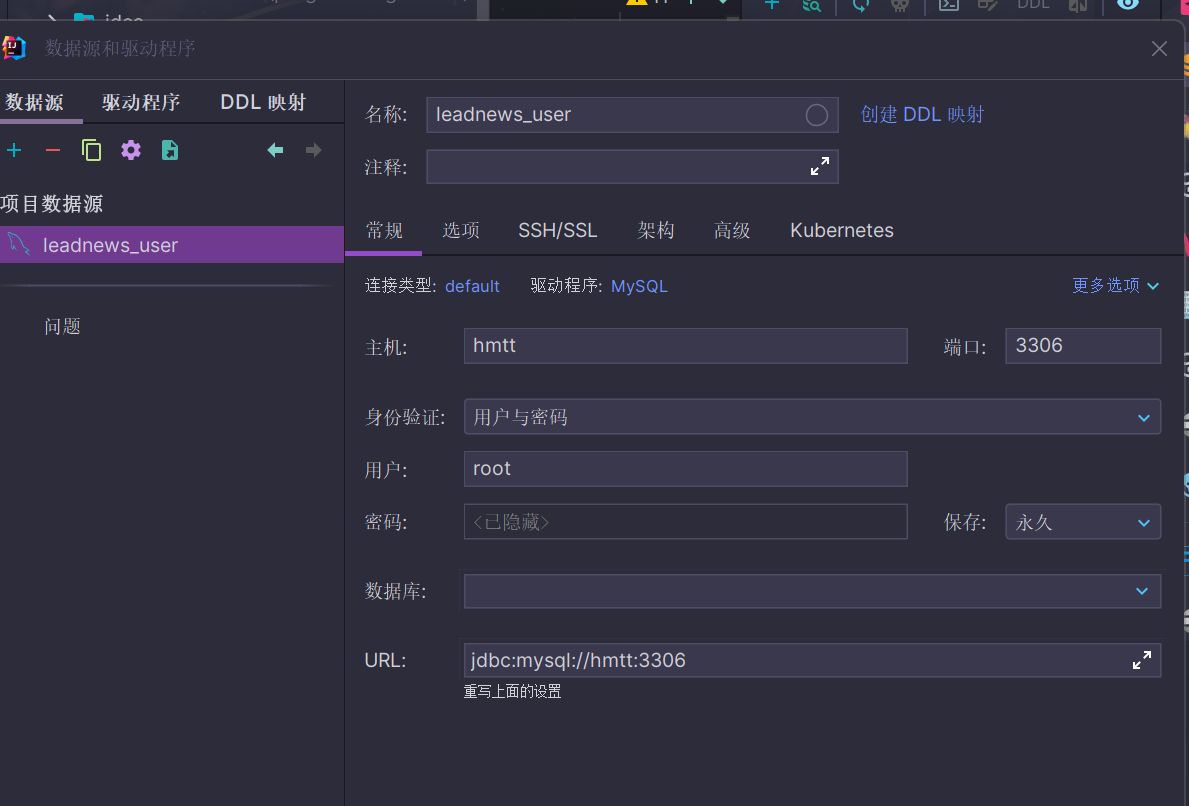Click the hidden 密码 password field
Image resolution: width=1189 pixels, height=806 pixels.
point(685,522)
